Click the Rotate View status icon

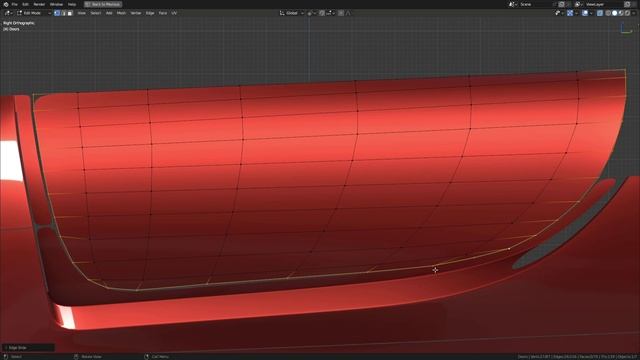pos(76,357)
